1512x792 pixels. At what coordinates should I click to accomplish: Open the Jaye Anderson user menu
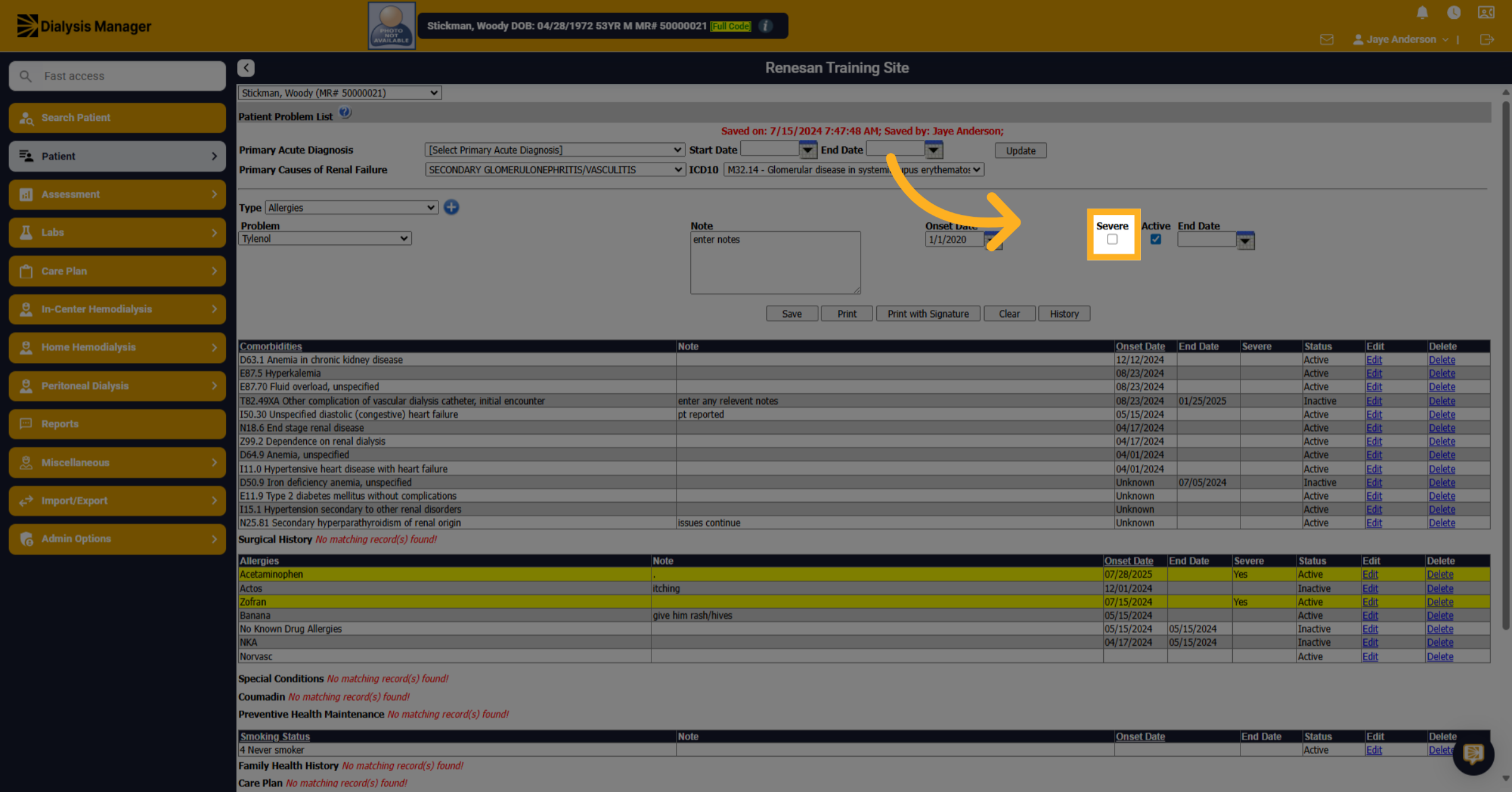[x=1401, y=40]
